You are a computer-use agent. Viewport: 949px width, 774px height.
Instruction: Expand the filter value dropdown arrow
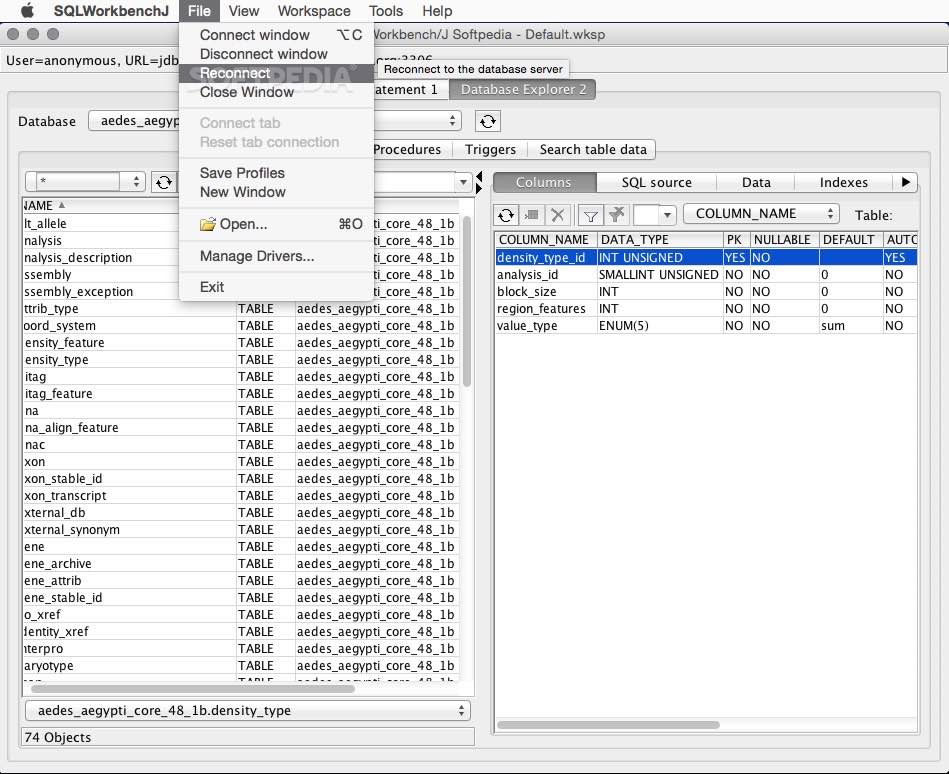click(x=667, y=214)
